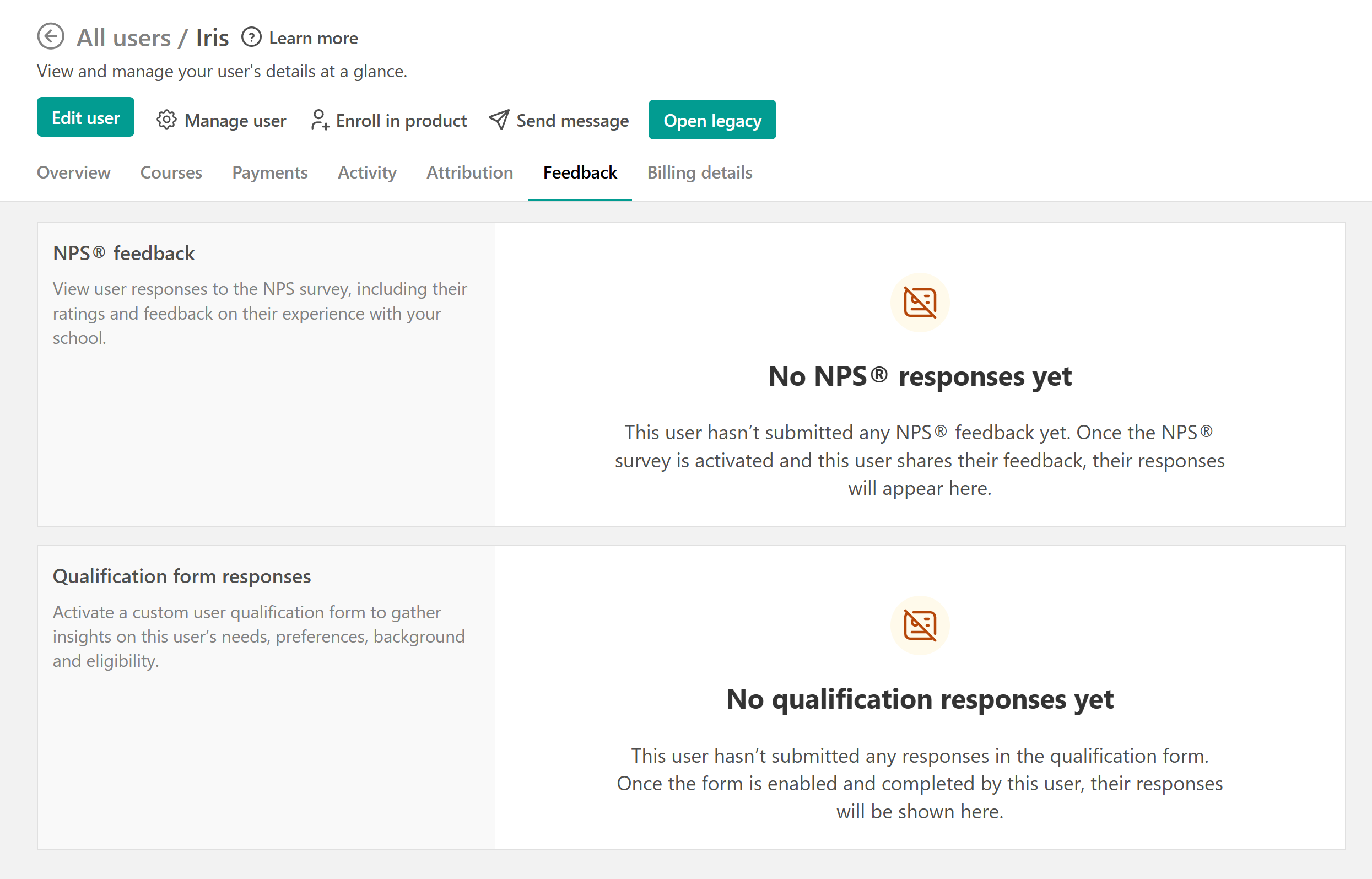This screenshot has height=879, width=1372.
Task: Switch to the Courses tab
Action: 171,172
